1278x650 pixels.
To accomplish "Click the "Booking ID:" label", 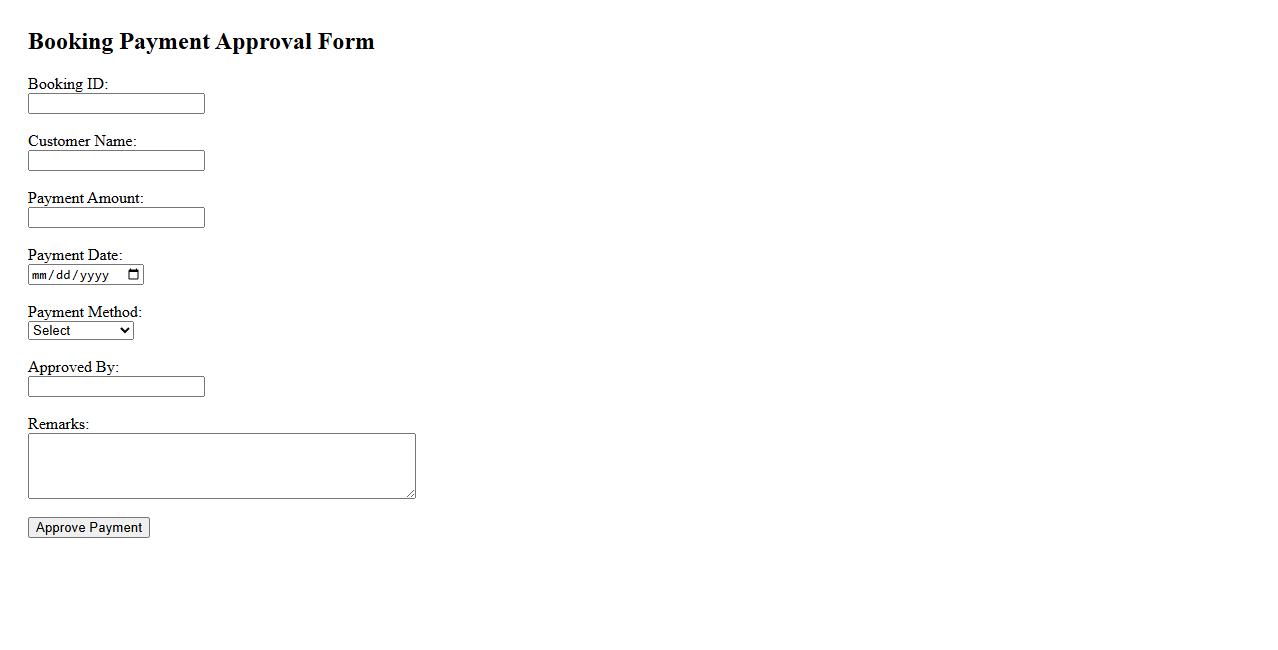I will (68, 84).
